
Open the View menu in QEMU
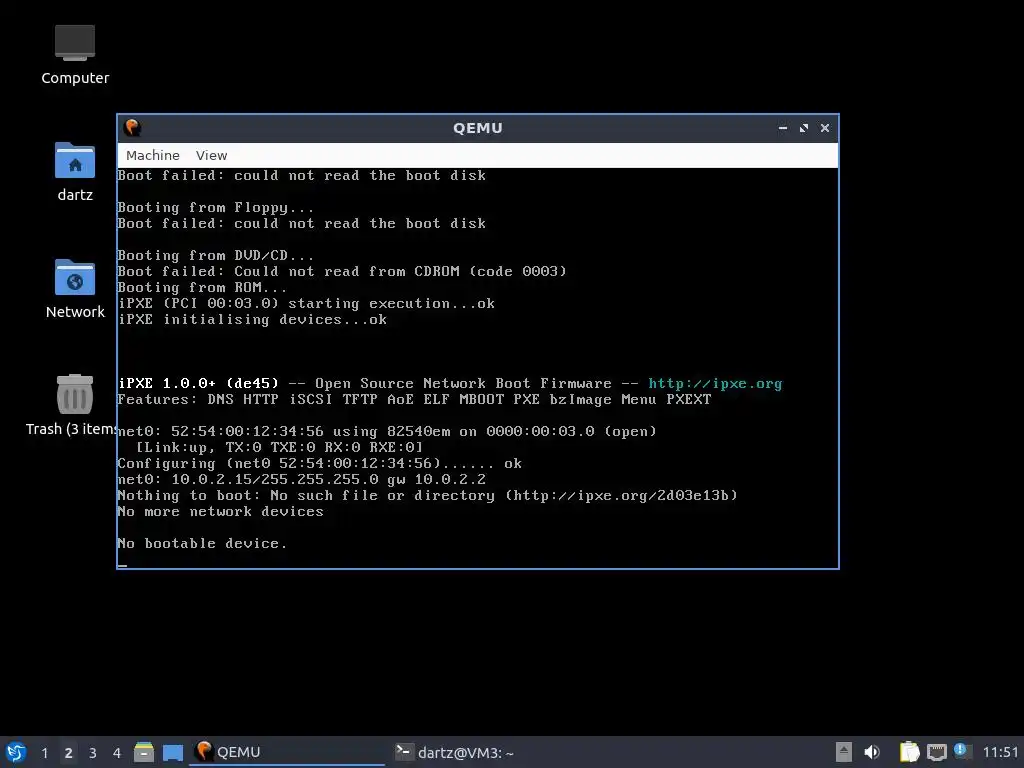212,155
